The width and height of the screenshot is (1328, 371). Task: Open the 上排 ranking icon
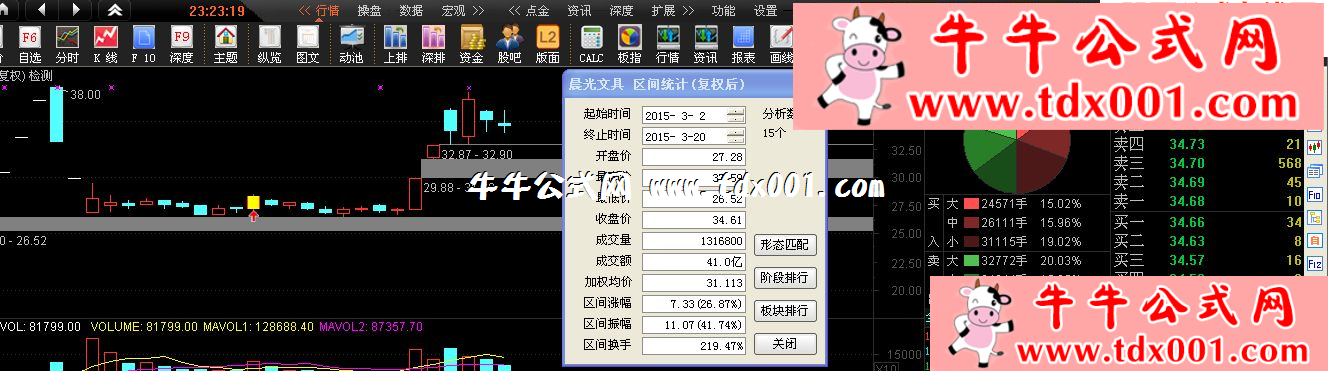(x=395, y=44)
